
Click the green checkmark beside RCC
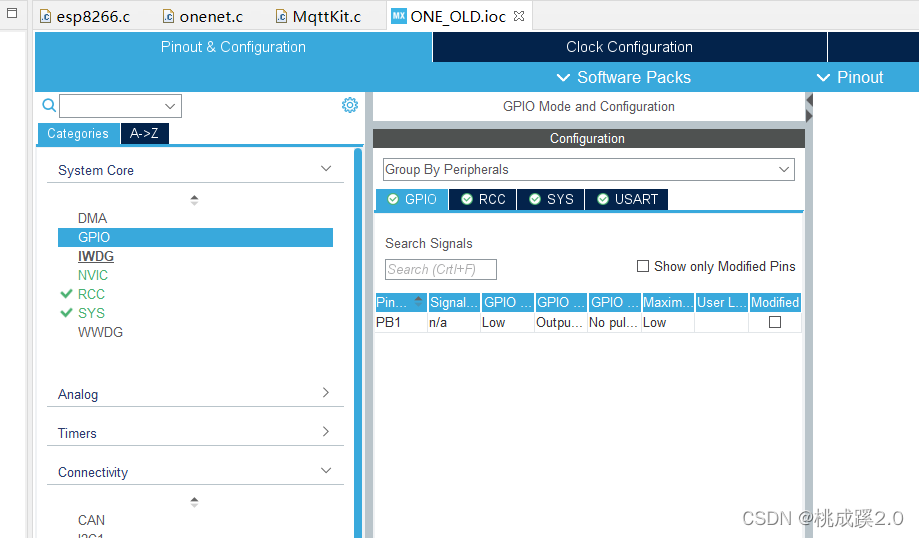point(66,294)
